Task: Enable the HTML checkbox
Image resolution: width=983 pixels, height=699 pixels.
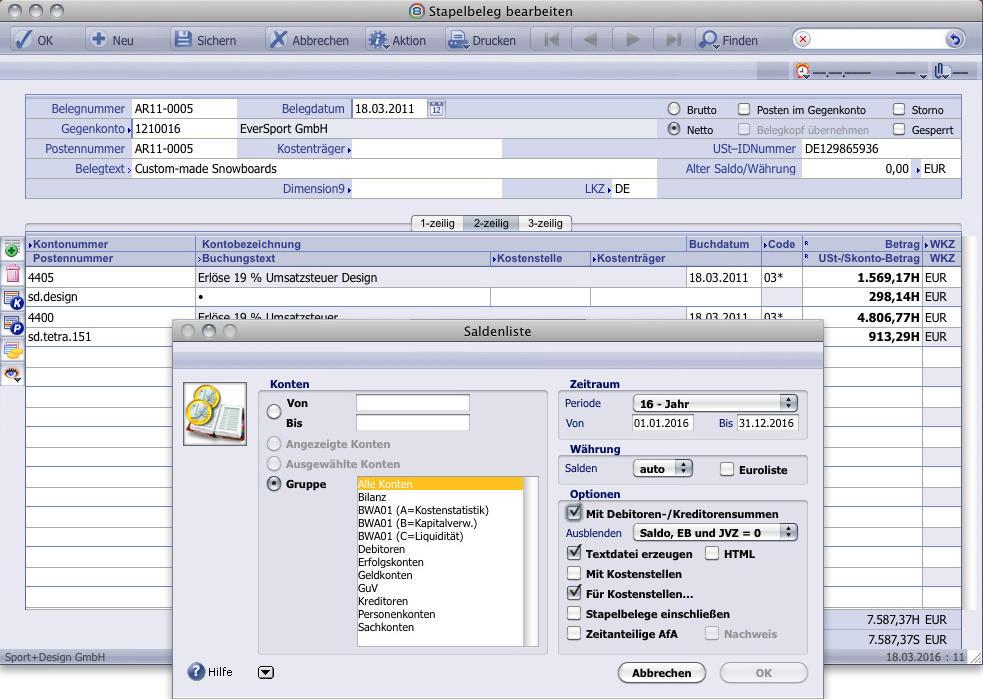Action: pos(712,553)
